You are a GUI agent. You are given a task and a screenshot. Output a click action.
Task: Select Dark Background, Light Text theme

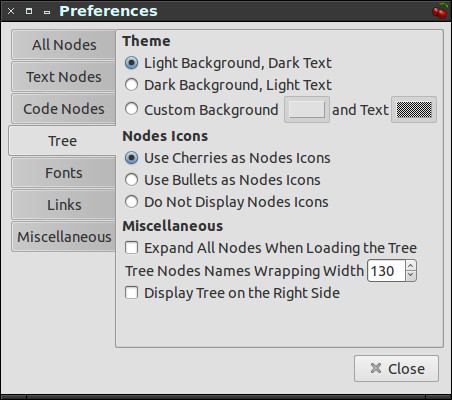131,85
